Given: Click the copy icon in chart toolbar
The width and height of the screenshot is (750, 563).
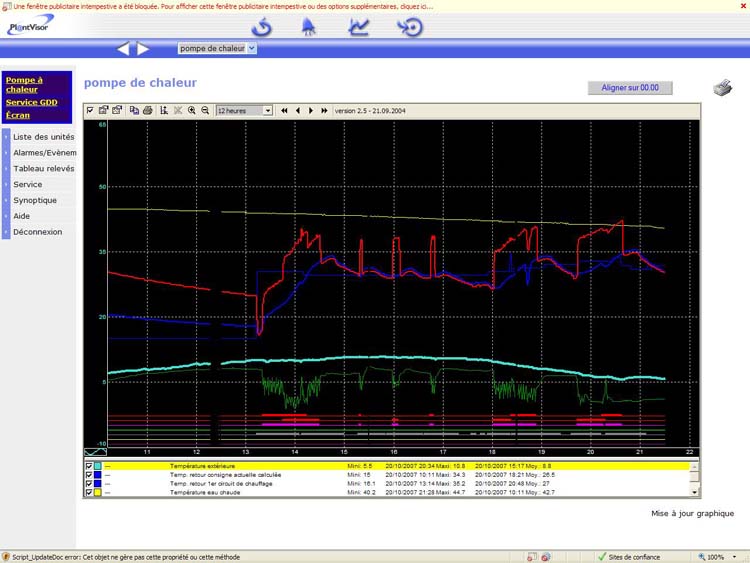Looking at the screenshot, I should pyautogui.click(x=134, y=110).
